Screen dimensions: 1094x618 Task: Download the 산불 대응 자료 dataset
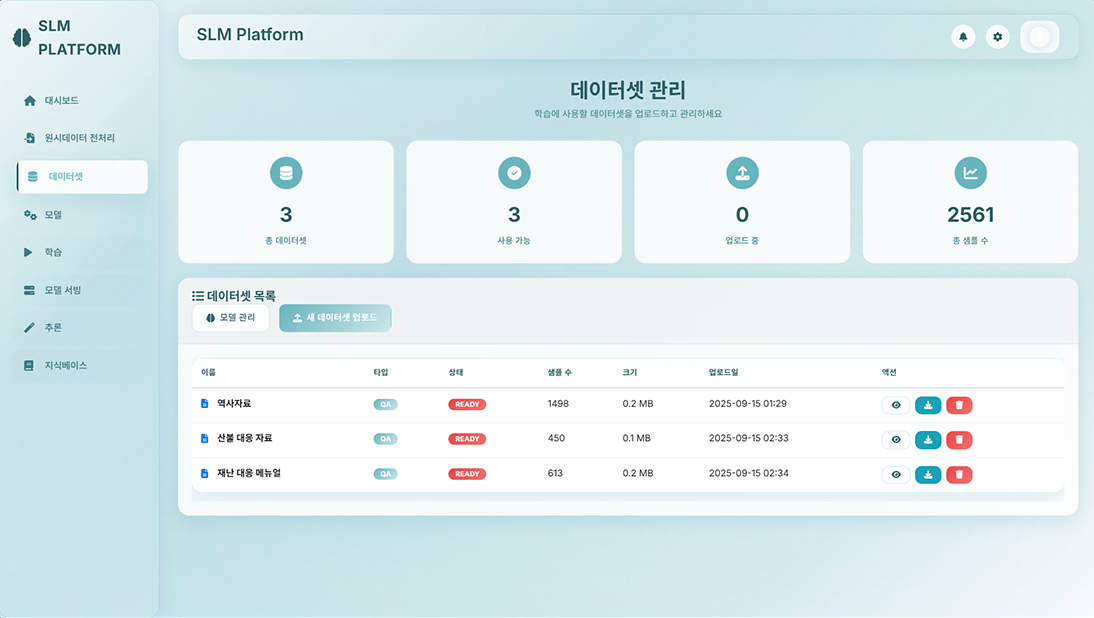coord(927,439)
